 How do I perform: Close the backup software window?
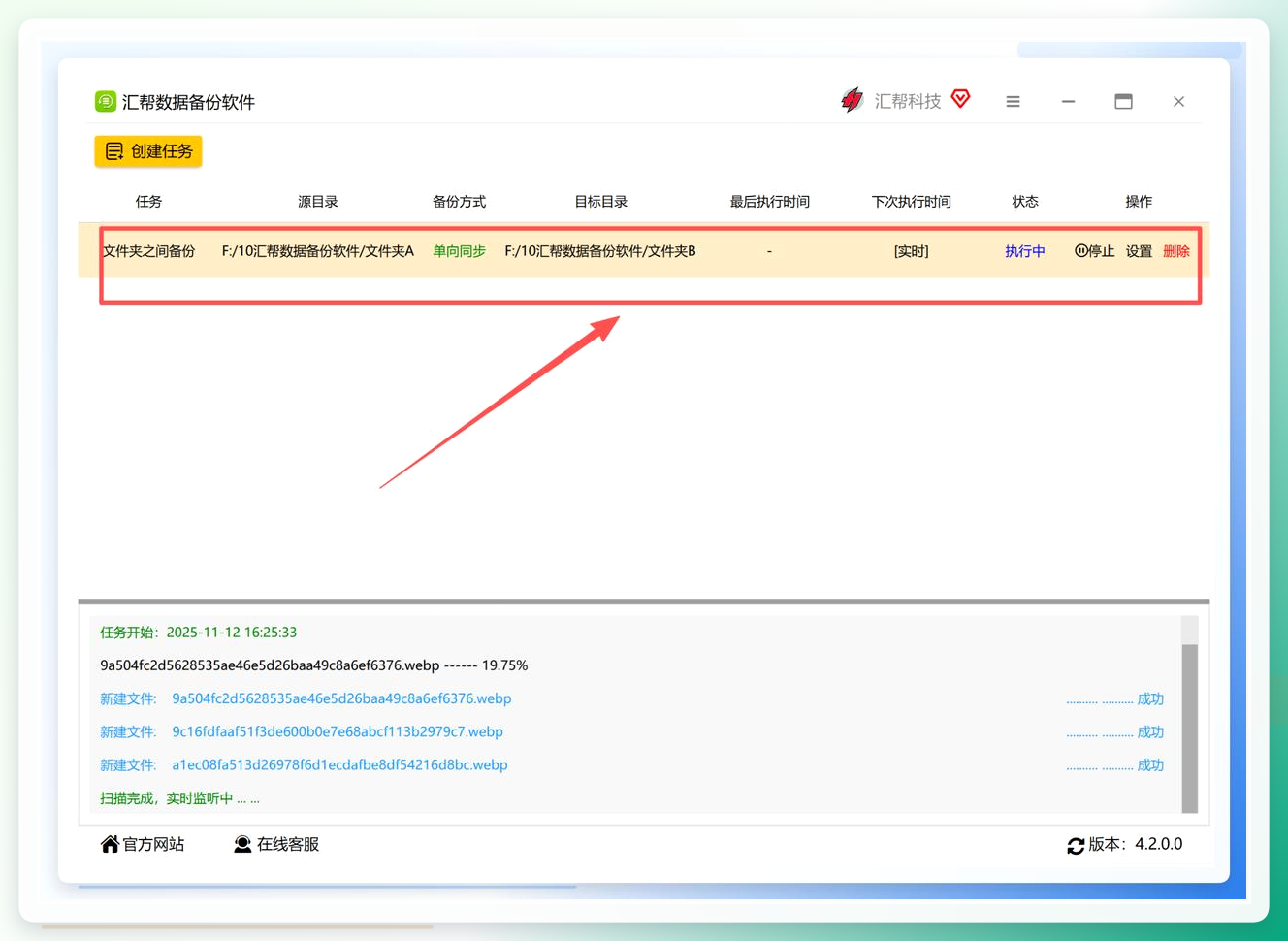point(1178,101)
